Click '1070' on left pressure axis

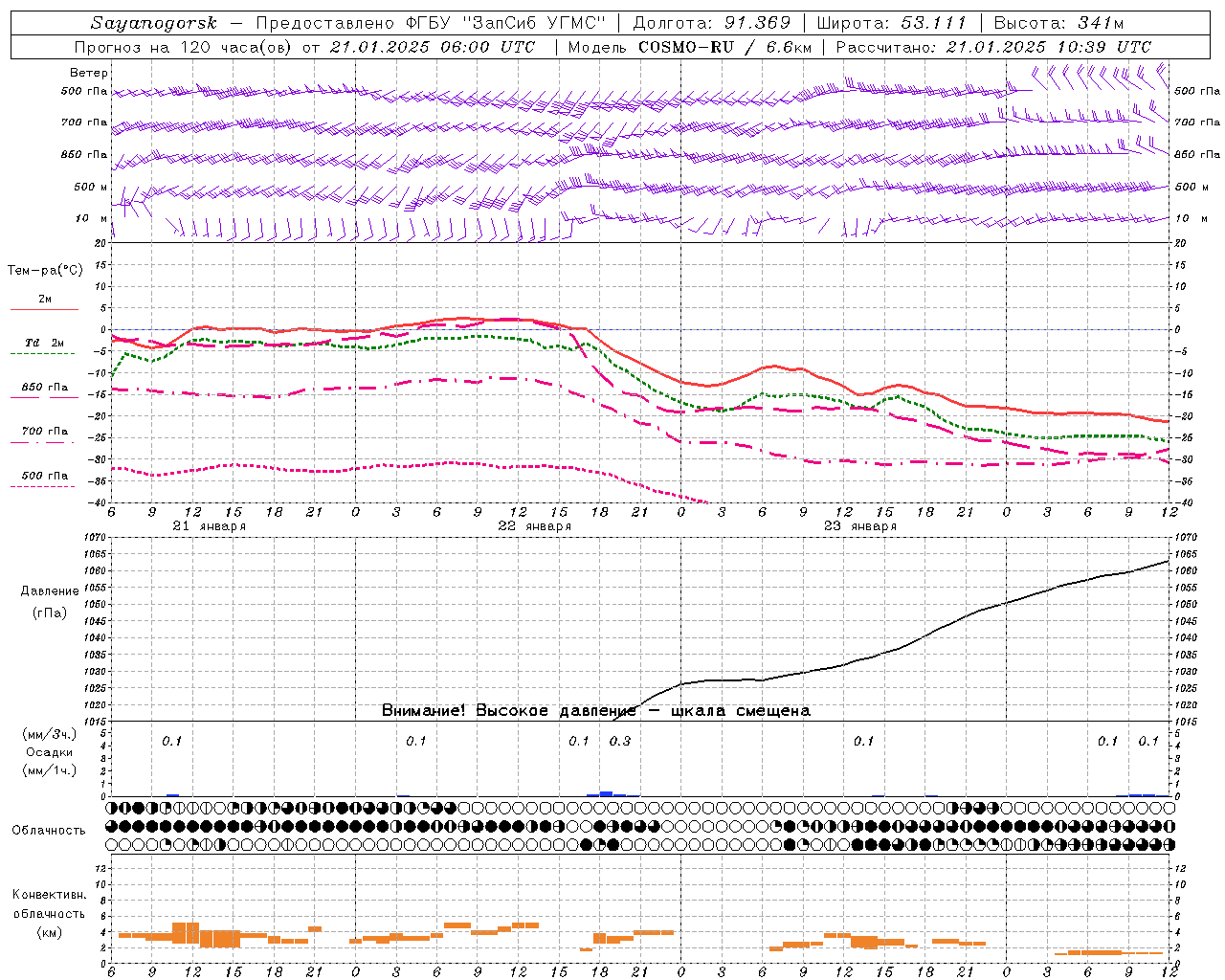[x=97, y=538]
